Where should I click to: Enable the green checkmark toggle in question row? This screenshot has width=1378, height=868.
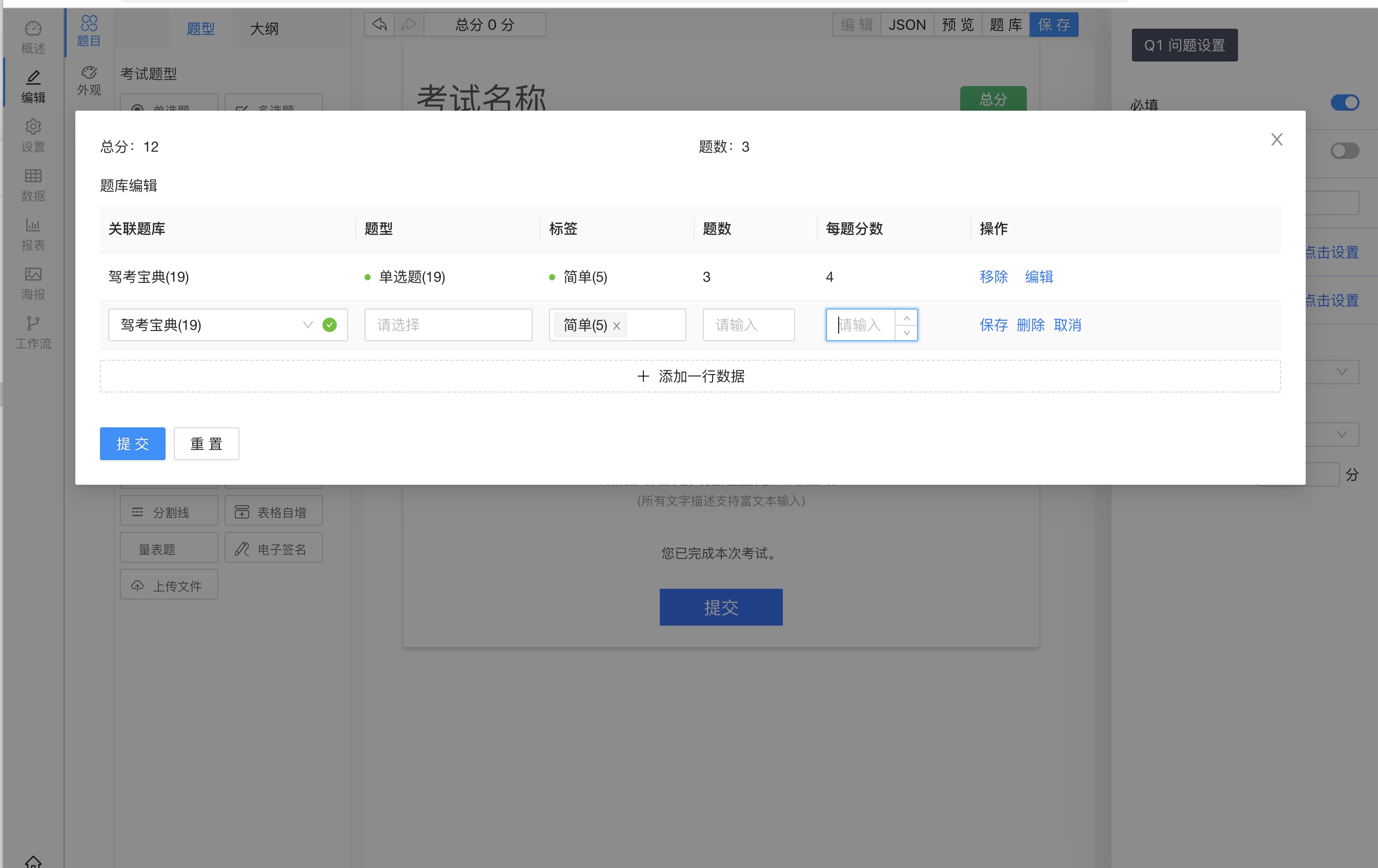[x=329, y=324]
